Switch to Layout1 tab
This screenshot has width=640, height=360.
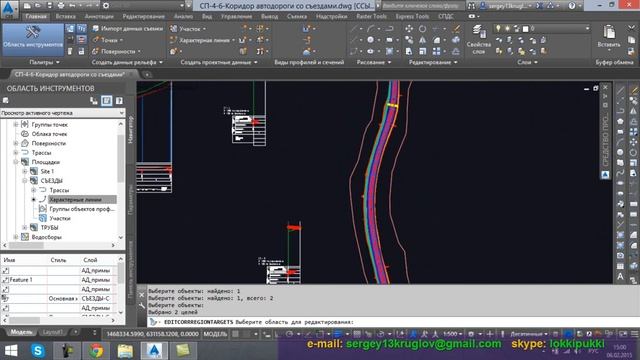click(52, 332)
